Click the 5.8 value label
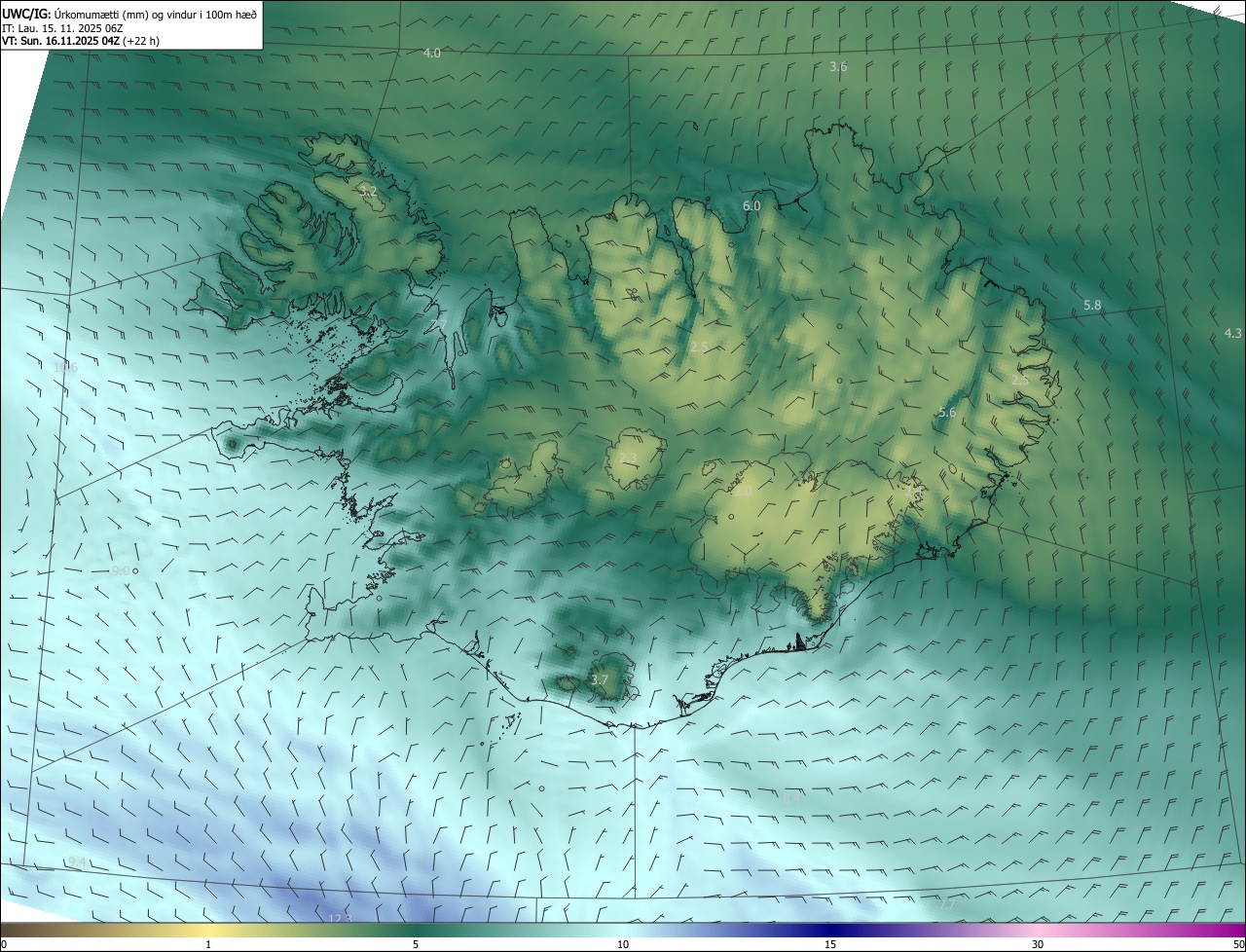 (1092, 305)
